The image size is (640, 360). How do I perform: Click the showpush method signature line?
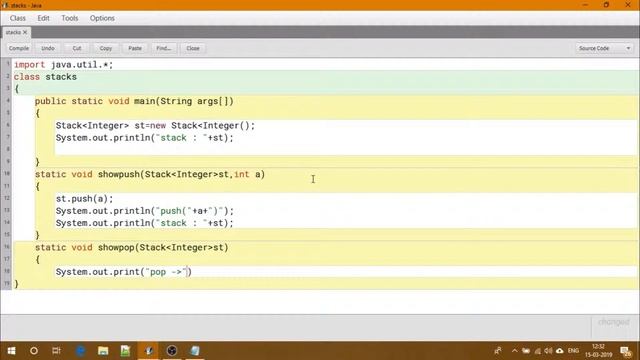[150, 174]
